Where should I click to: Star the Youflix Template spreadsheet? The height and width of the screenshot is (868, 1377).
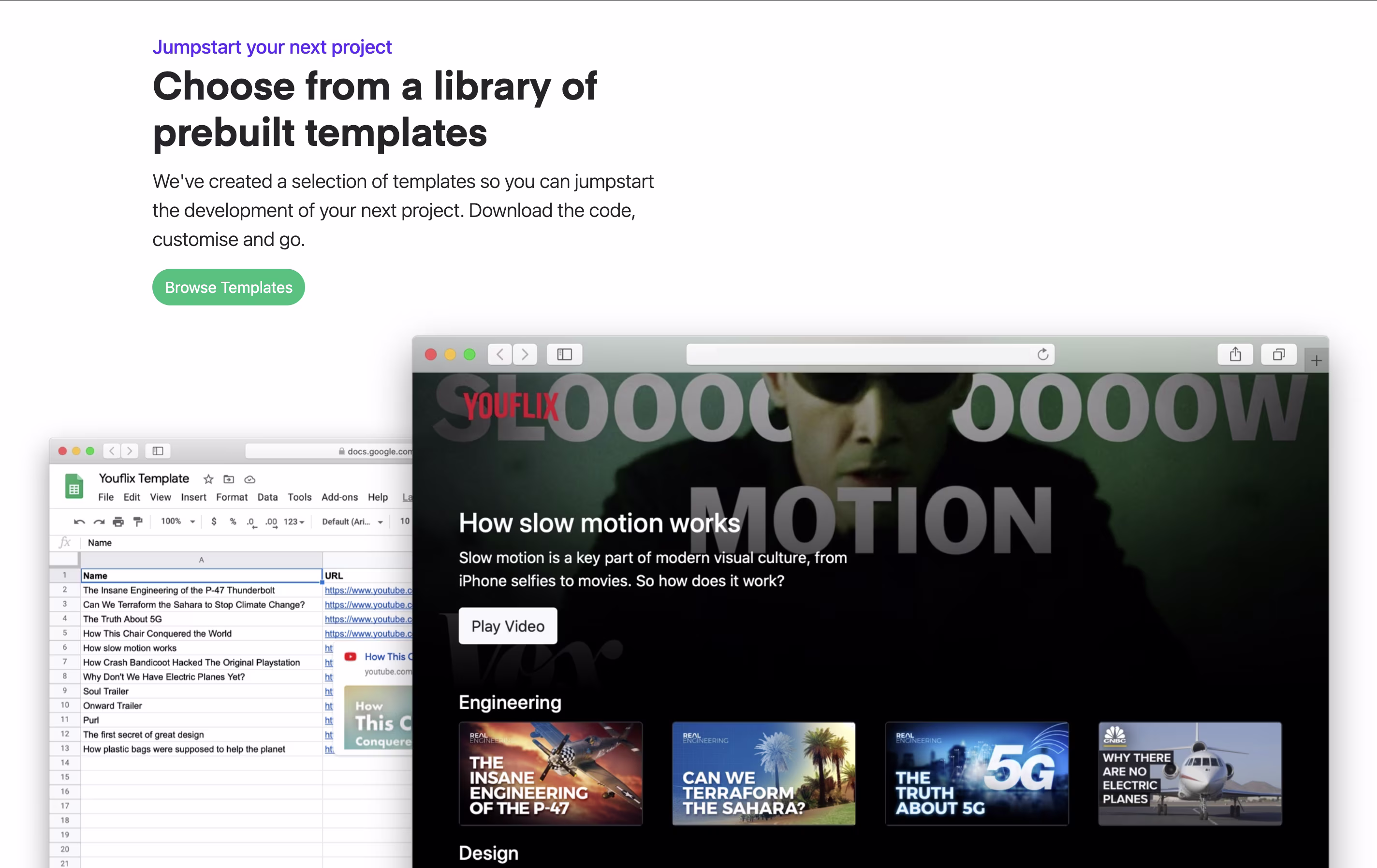[209, 479]
